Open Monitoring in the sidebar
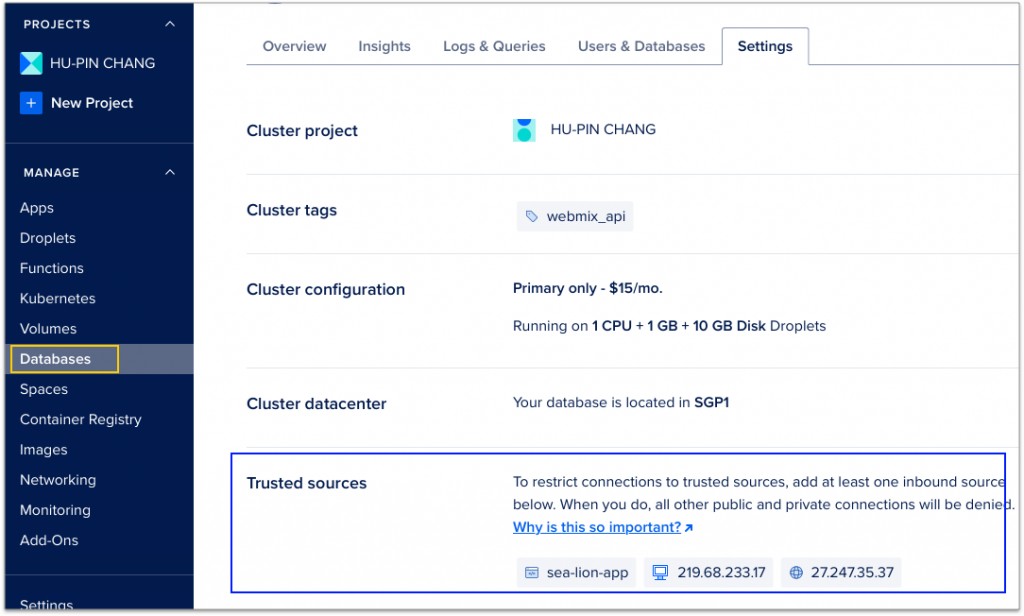Image resolution: width=1024 pixels, height=616 pixels. click(x=56, y=510)
